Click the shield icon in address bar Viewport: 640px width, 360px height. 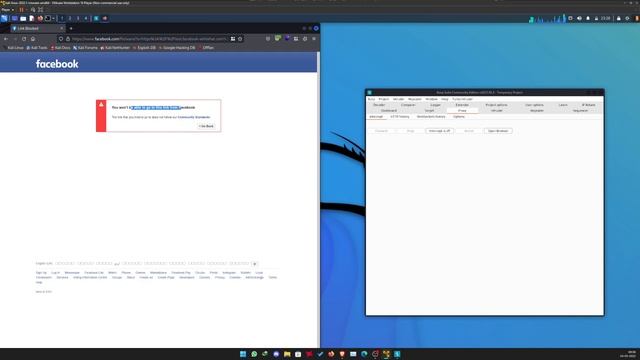pyautogui.click(x=61, y=39)
